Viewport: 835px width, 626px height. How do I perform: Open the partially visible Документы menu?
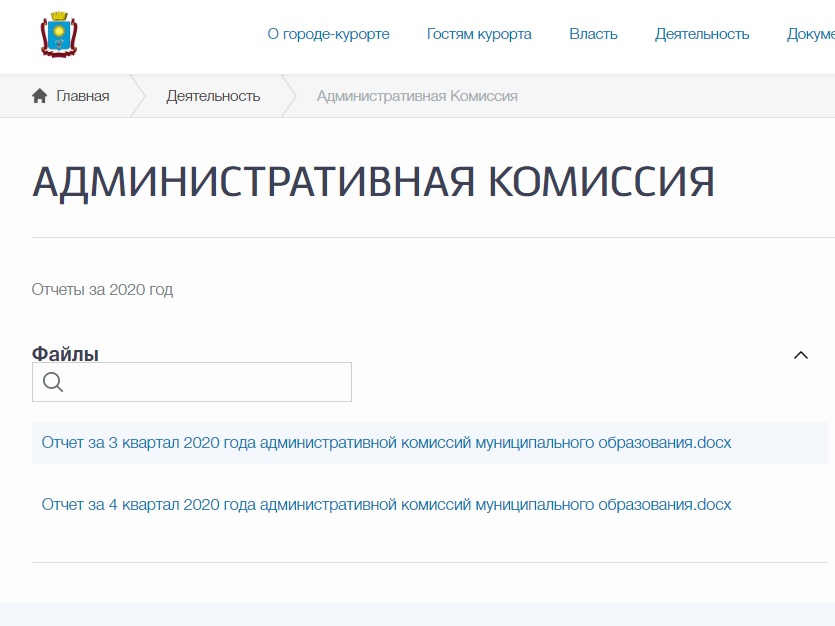point(811,34)
